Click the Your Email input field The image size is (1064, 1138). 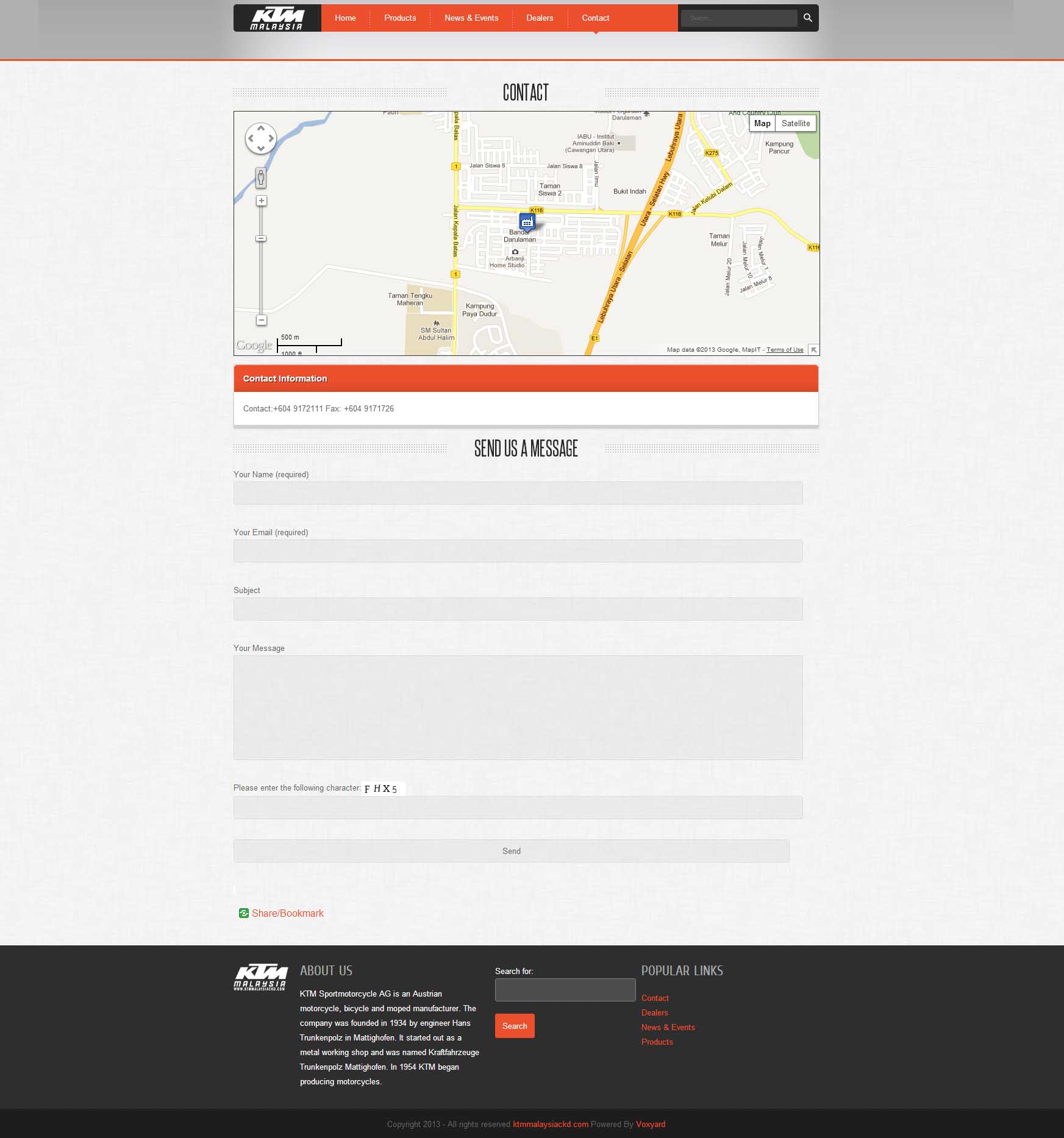click(518, 551)
